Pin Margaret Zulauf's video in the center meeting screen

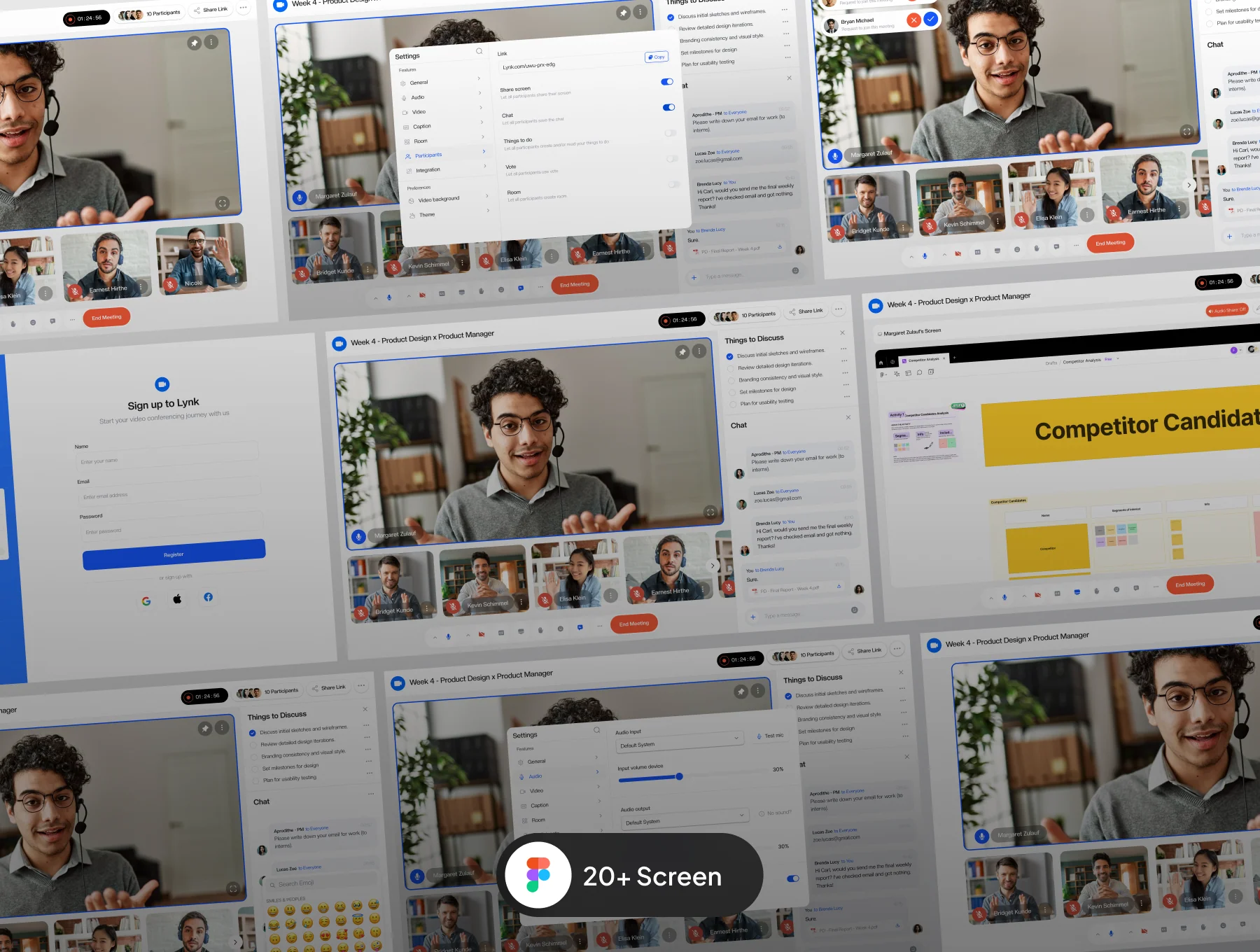682,352
